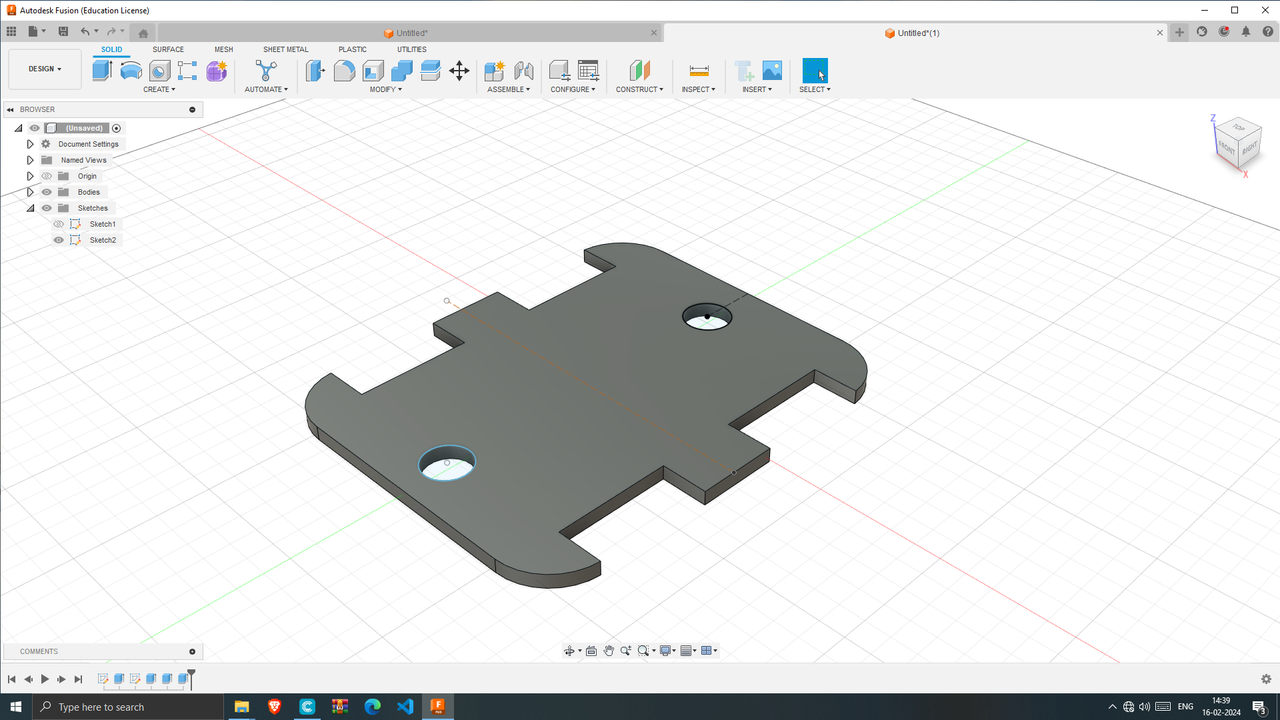The width and height of the screenshot is (1280, 720).
Task: Select the Shell tool icon
Action: point(373,70)
